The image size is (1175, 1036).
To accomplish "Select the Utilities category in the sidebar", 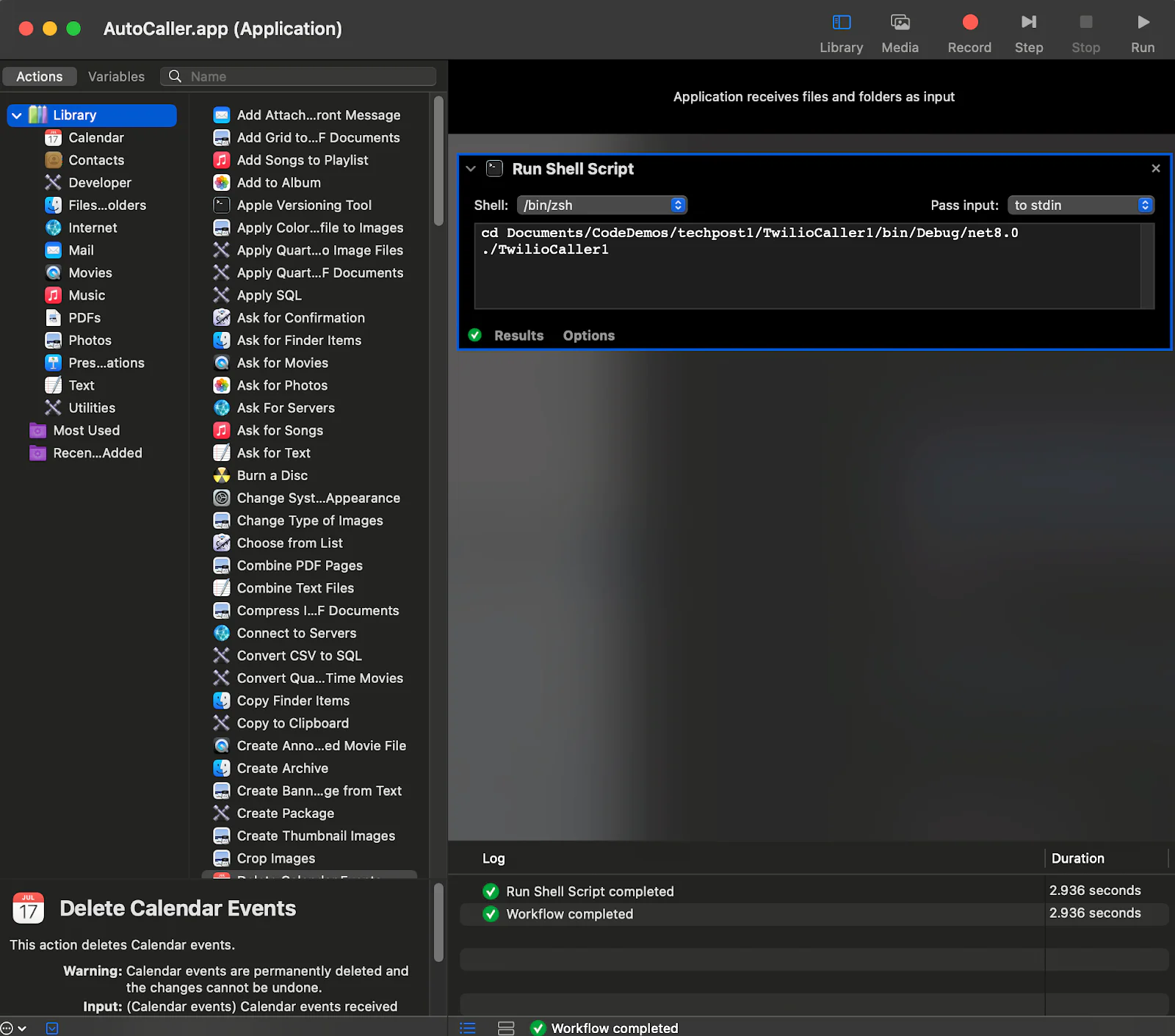I will tap(92, 407).
